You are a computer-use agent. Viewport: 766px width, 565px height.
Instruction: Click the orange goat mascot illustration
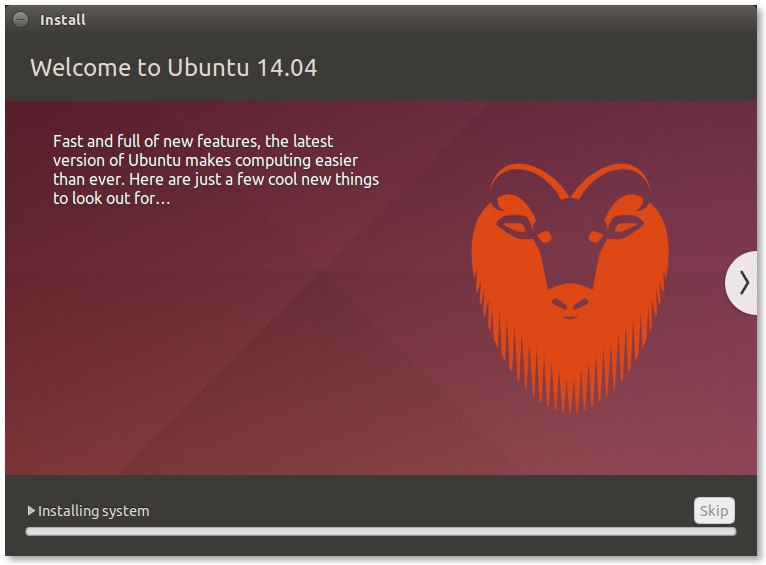point(570,287)
